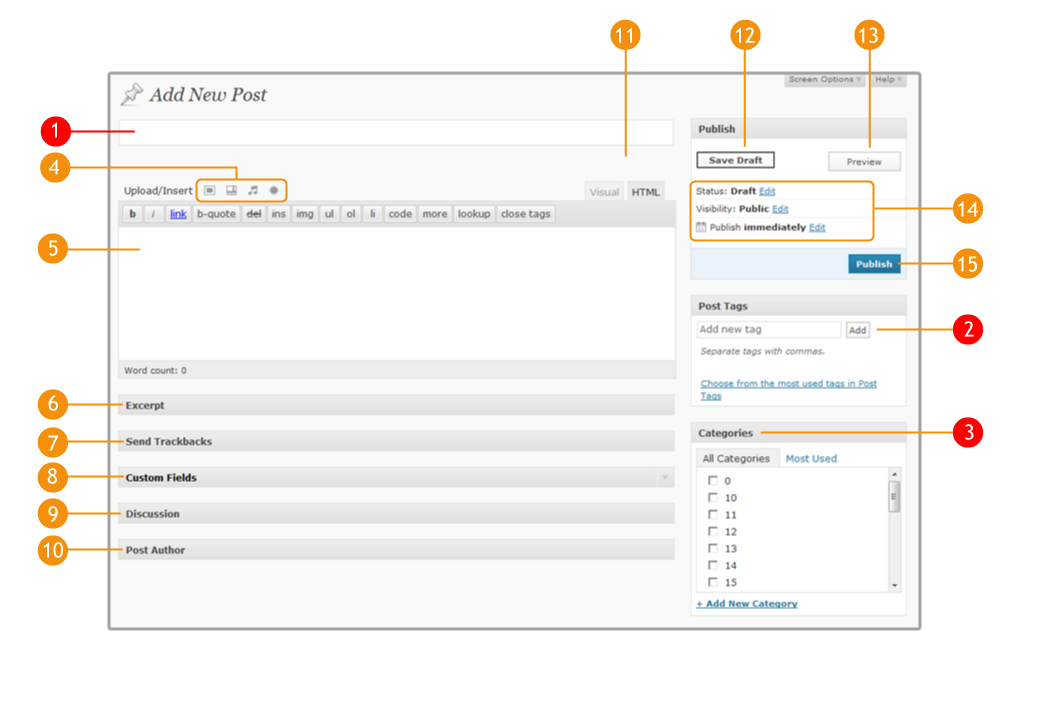This screenshot has height=718, width=1050.
Task: Select the All Categories tab
Action: pos(736,458)
